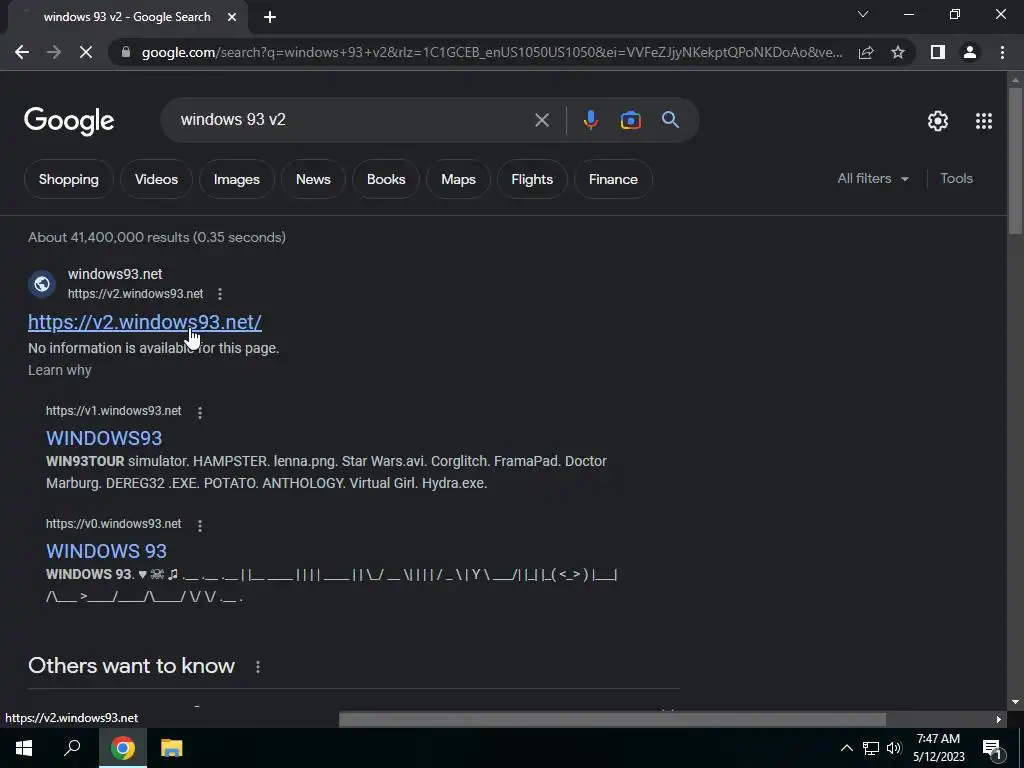Filter results by Images
The width and height of the screenshot is (1024, 768).
coord(236,179)
